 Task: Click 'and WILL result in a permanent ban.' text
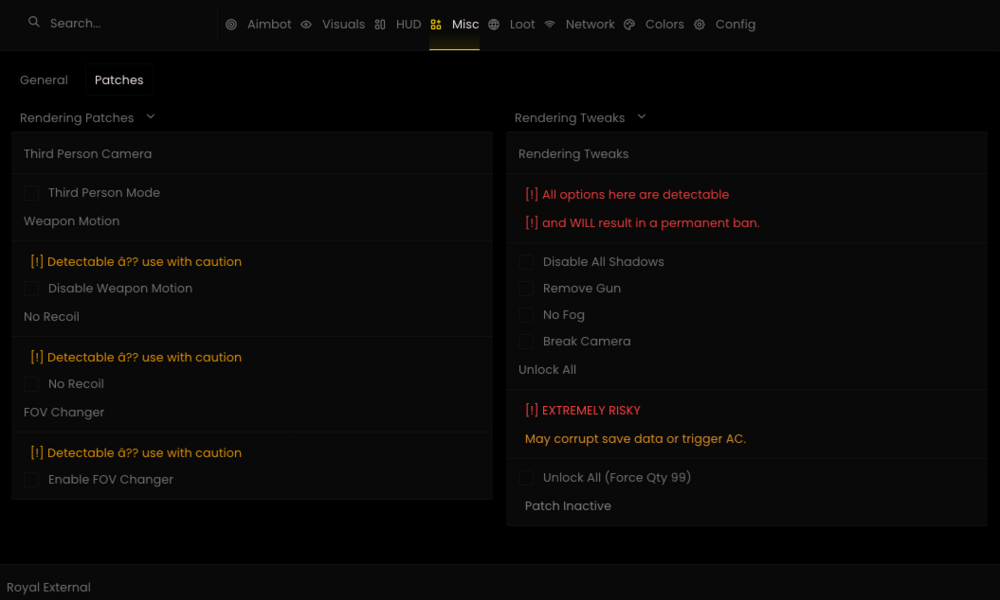point(642,223)
